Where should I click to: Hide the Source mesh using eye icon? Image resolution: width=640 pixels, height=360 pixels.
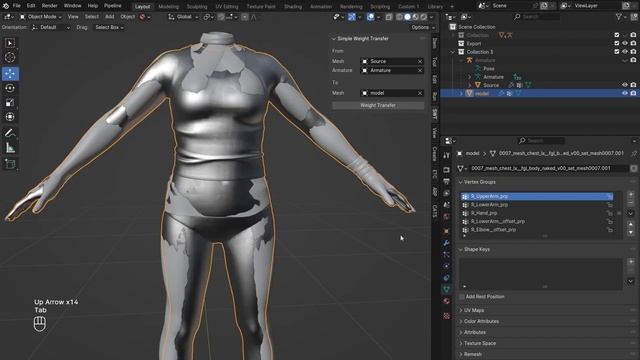coord(625,85)
